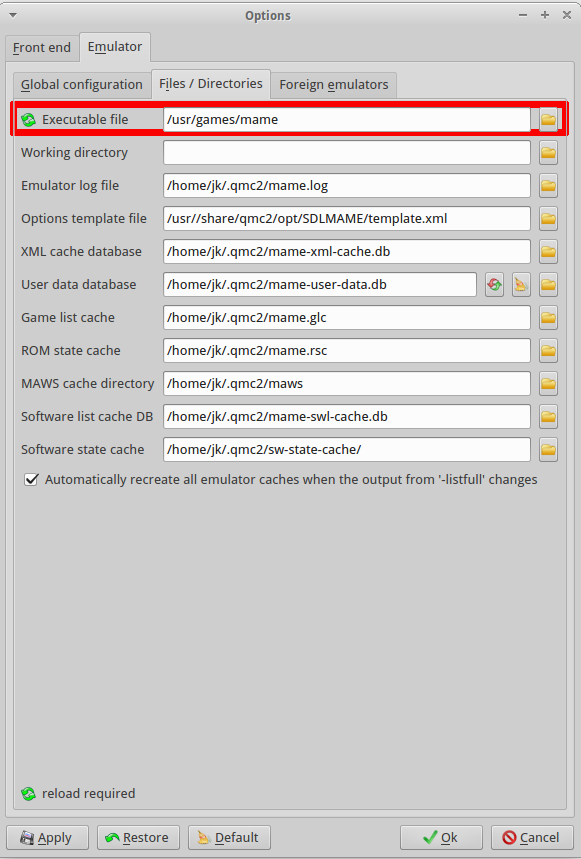Open the Global configuration tab
The height and width of the screenshot is (859, 581).
[82, 85]
